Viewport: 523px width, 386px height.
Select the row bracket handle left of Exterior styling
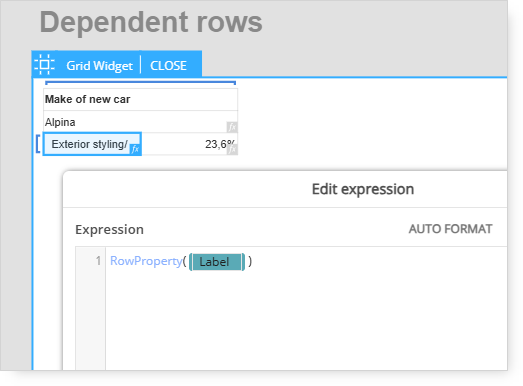[38, 144]
